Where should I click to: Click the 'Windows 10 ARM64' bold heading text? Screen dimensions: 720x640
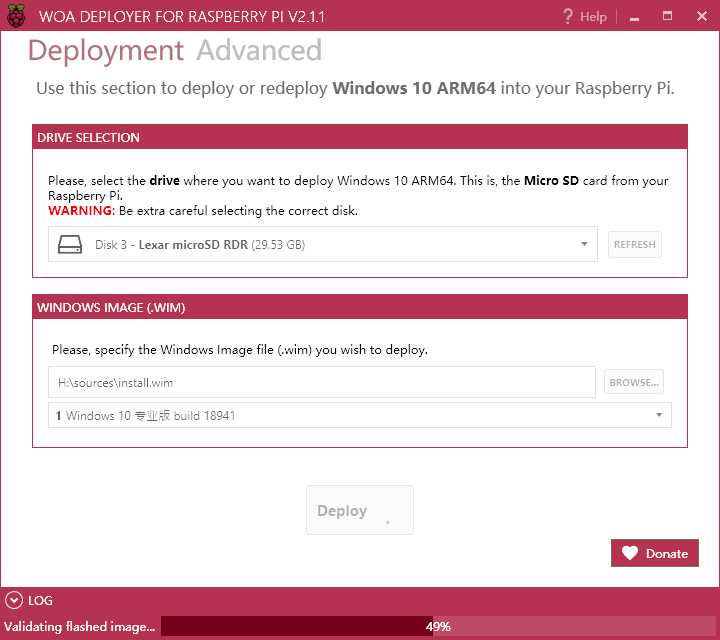point(414,88)
